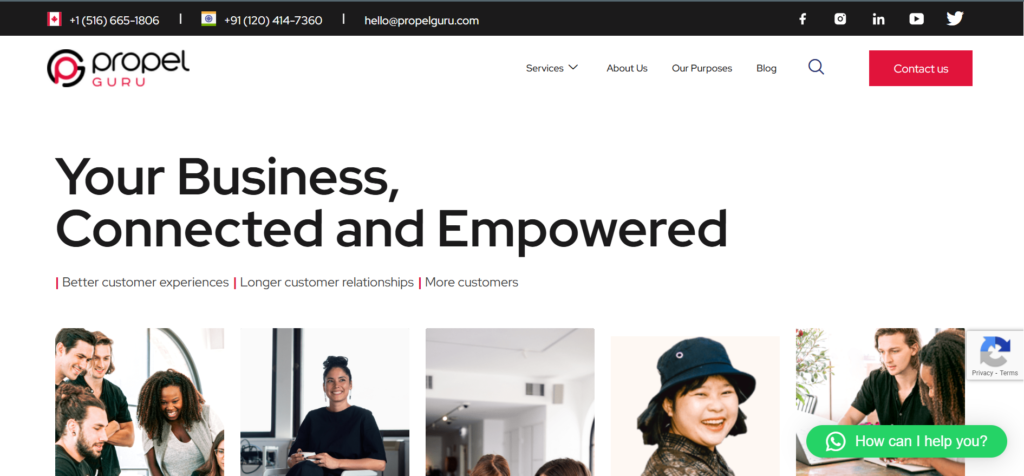Image resolution: width=1024 pixels, height=476 pixels.
Task: Open the Instagram social icon
Action: (x=840, y=19)
